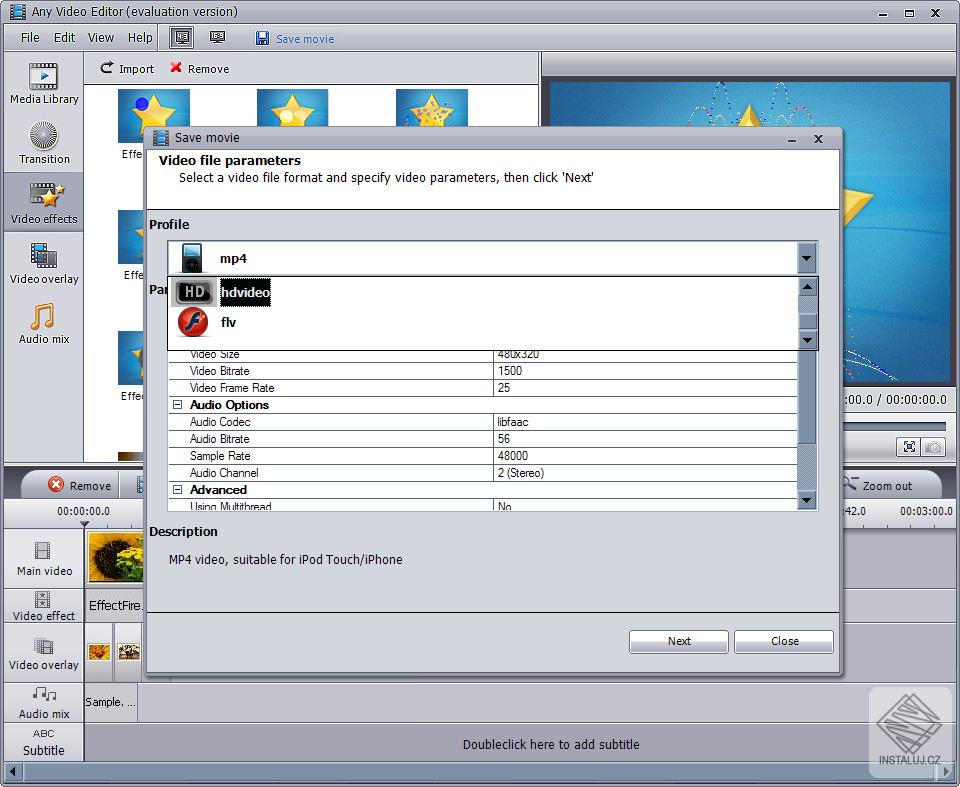
Task: Open the Media Library panel
Action: pyautogui.click(x=43, y=84)
